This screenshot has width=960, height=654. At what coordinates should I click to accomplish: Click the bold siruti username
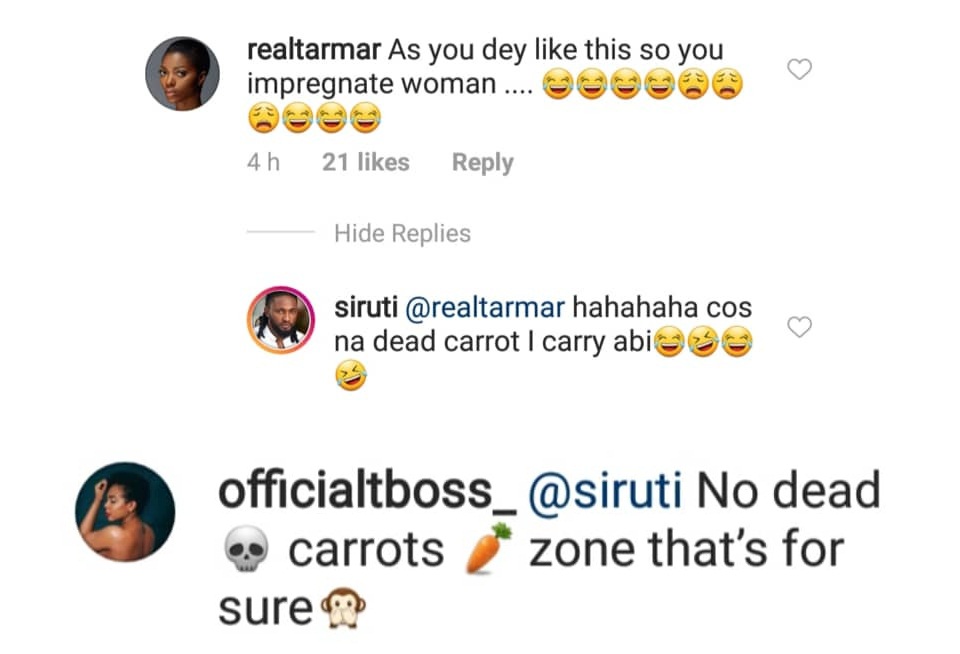coord(365,308)
